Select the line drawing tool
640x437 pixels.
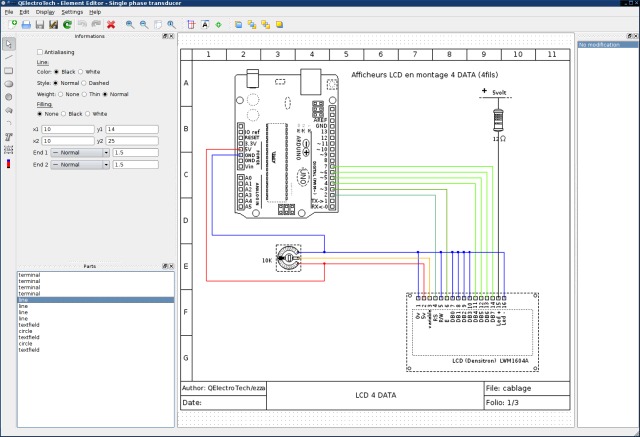pyautogui.click(x=9, y=58)
